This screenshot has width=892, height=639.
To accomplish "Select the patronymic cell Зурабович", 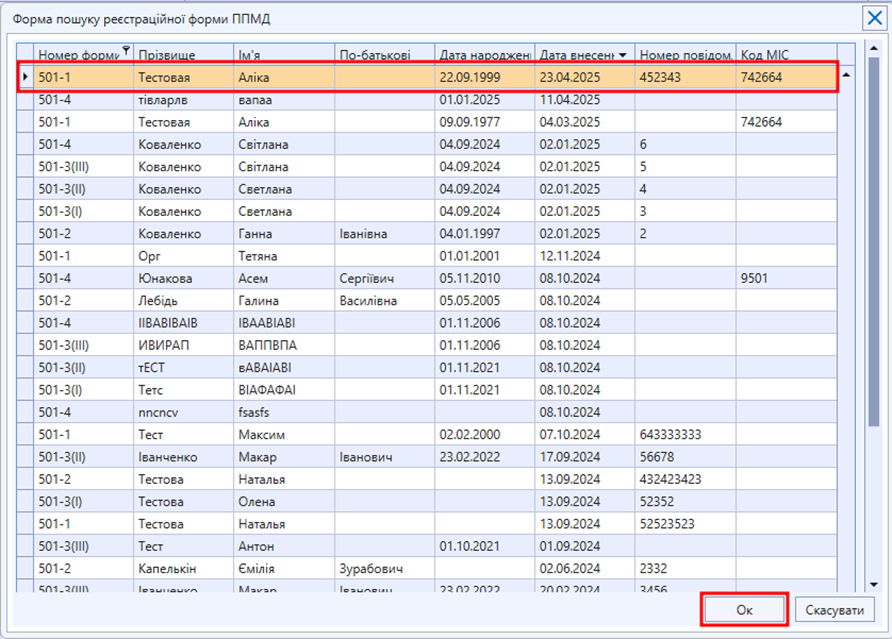I will (x=385, y=568).
